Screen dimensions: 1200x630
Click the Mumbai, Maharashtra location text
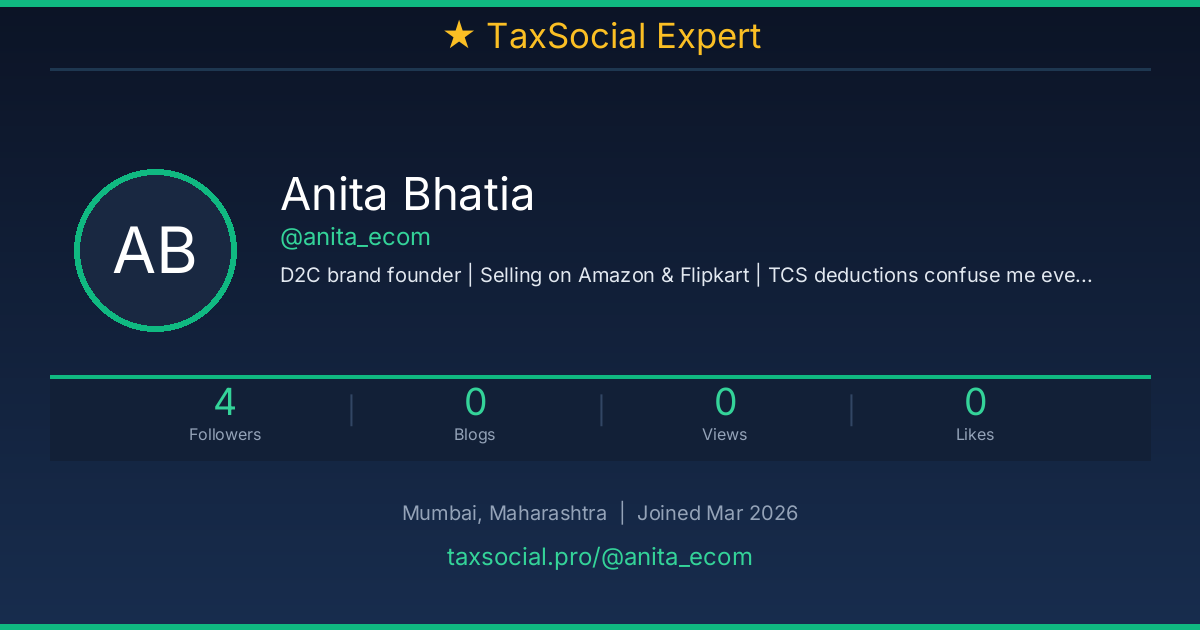(x=504, y=513)
